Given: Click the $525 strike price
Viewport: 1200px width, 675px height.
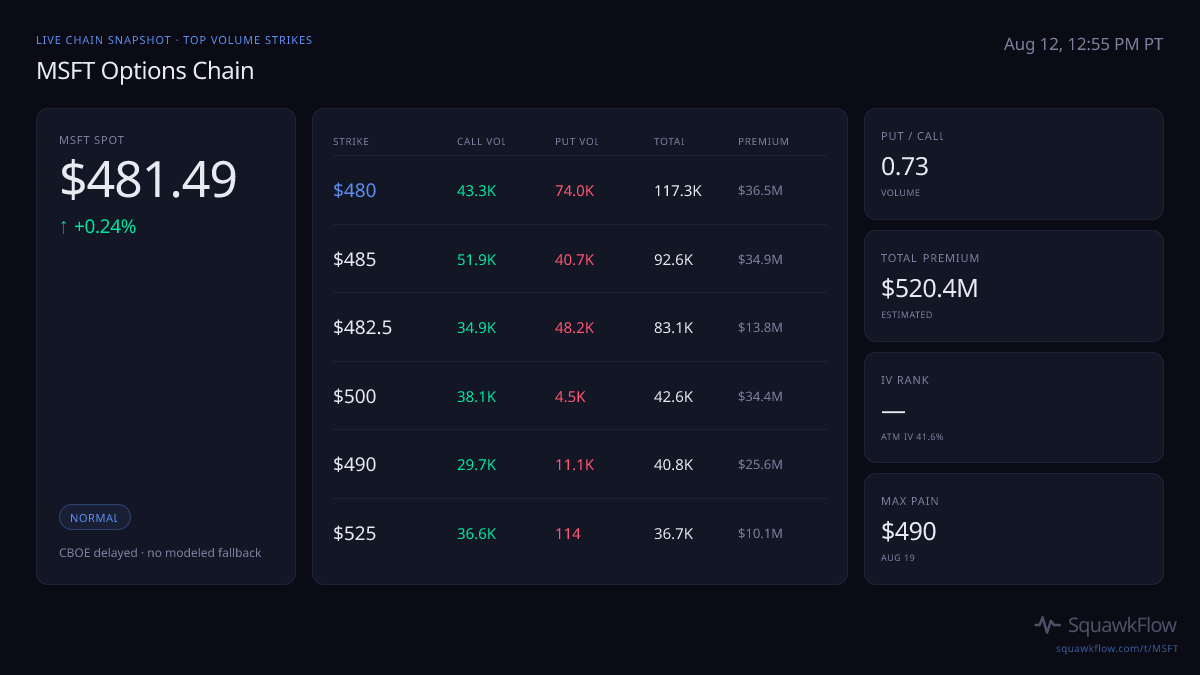Looking at the screenshot, I should (x=355, y=533).
